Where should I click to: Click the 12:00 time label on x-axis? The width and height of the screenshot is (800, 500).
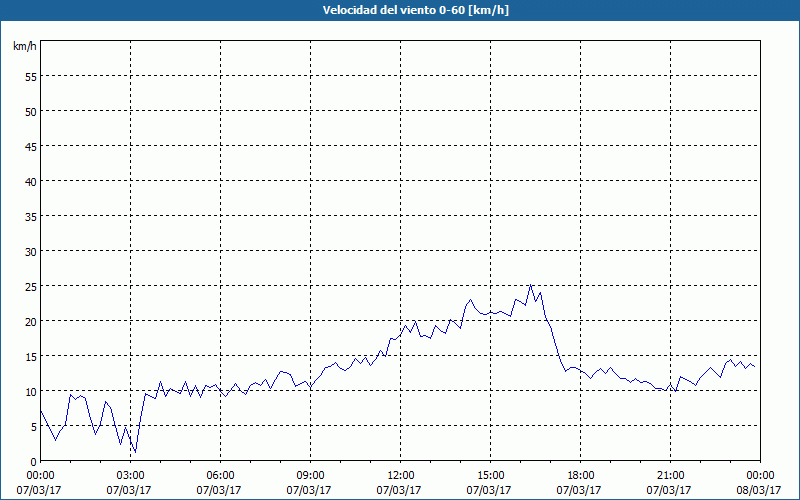(x=401, y=476)
